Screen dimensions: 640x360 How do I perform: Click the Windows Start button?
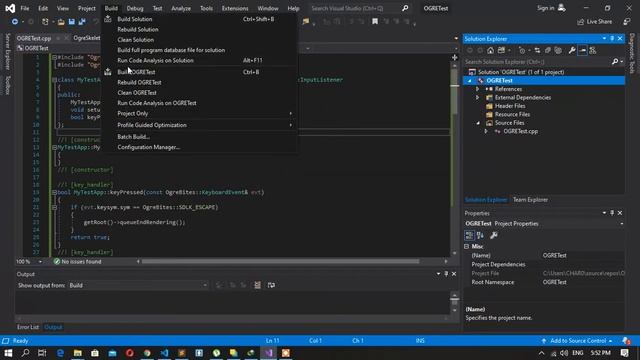click(x=8, y=353)
